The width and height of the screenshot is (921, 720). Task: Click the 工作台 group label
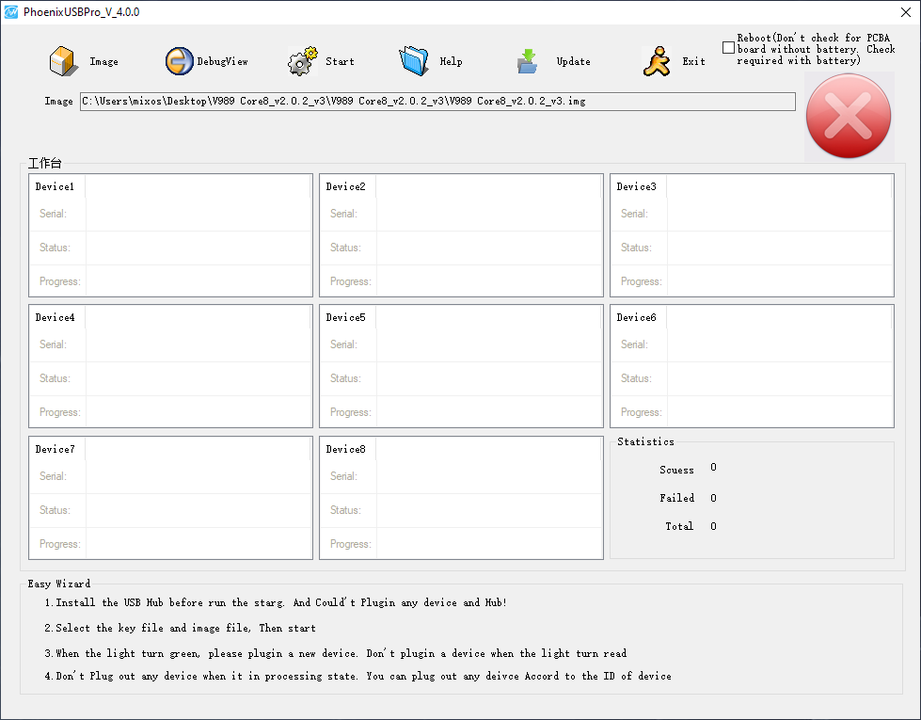[x=45, y=163]
